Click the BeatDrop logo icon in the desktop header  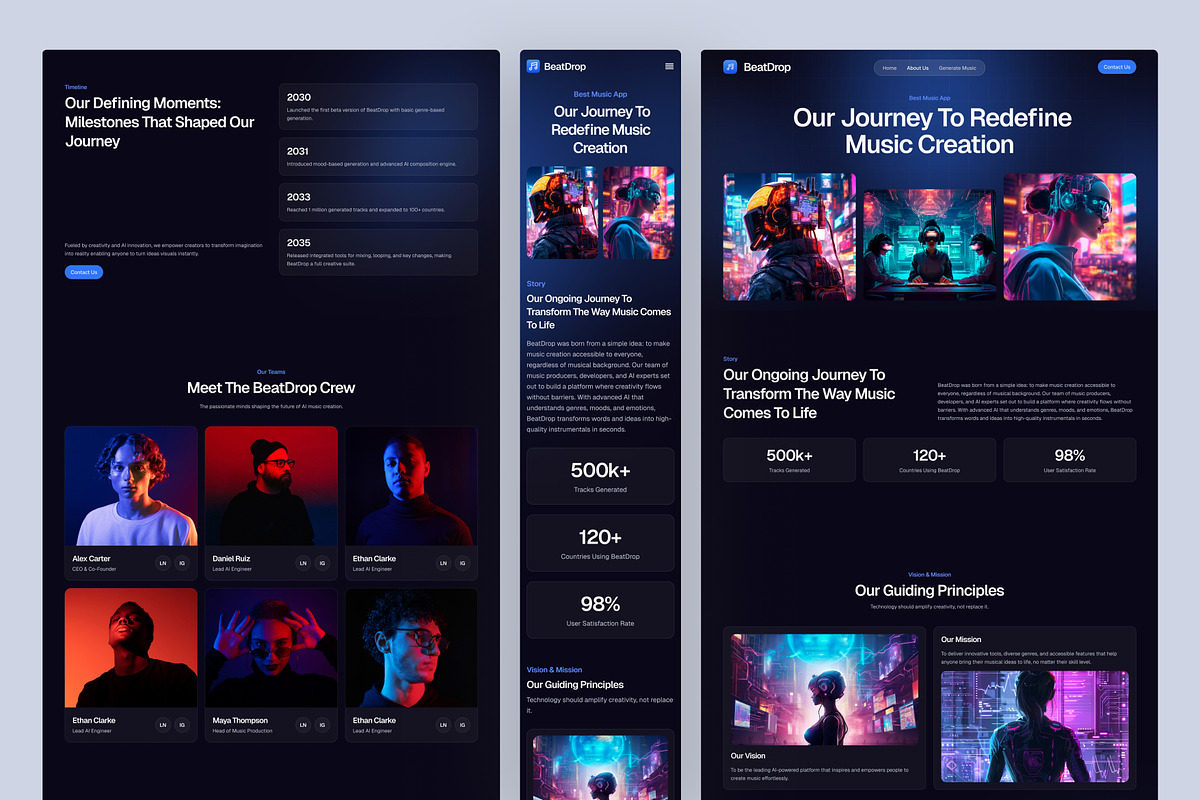pyautogui.click(x=730, y=67)
